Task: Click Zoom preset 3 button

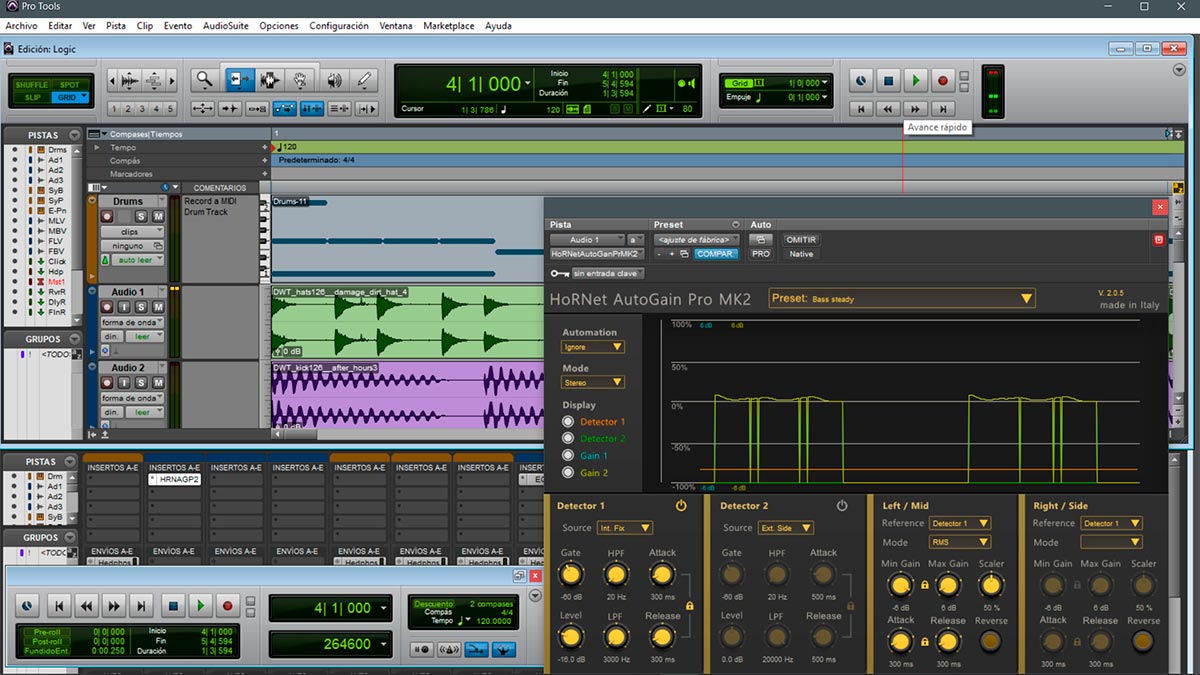Action: pos(143,109)
